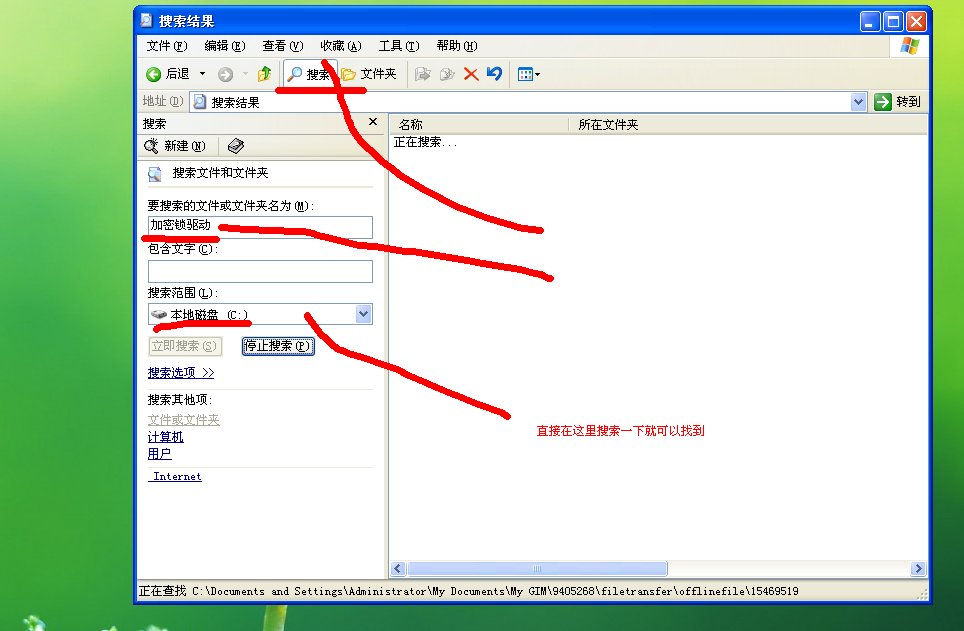Minimize the 搜索结果 window

coord(870,22)
